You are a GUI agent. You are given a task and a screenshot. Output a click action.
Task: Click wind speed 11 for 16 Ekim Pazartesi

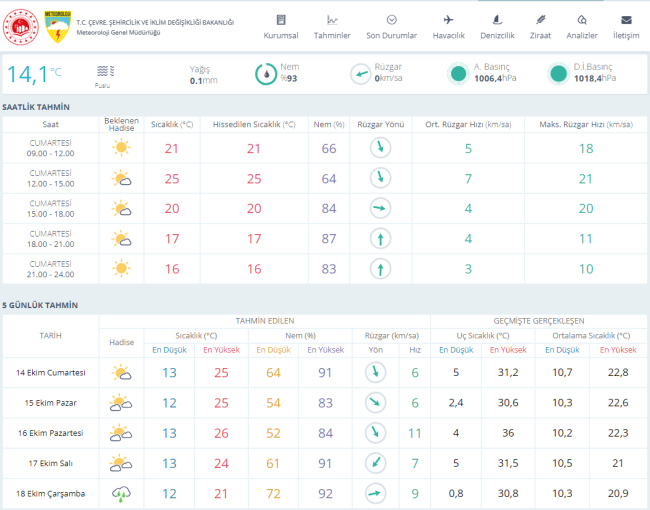pyautogui.click(x=415, y=433)
